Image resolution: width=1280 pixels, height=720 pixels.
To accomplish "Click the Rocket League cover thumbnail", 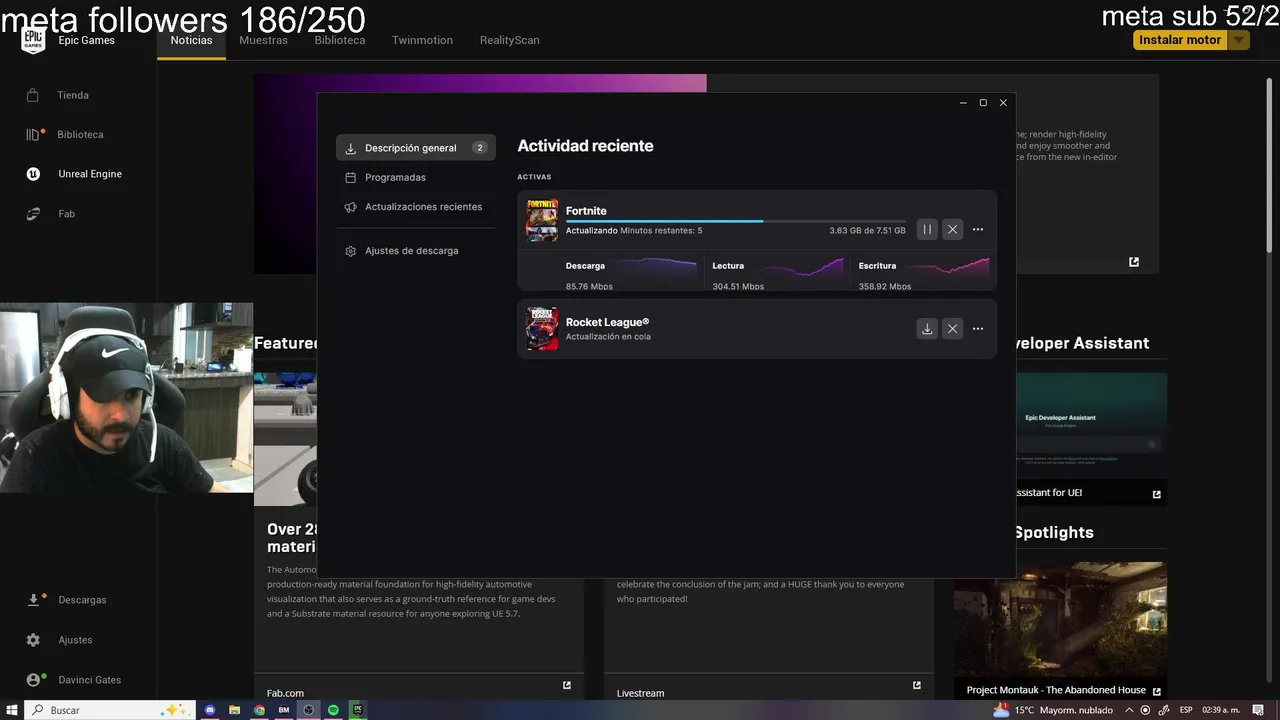I will click(x=542, y=328).
